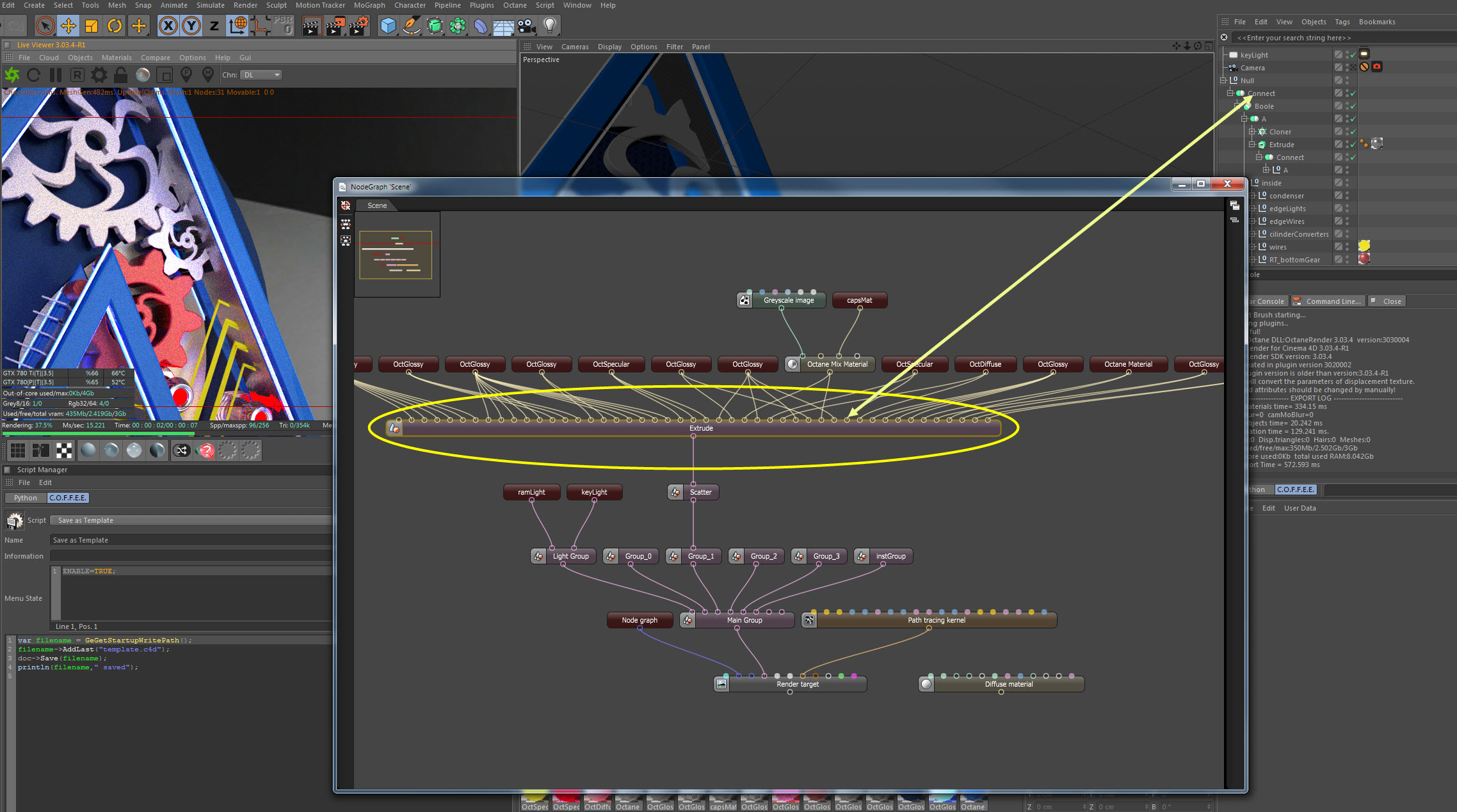Open the Chn channel dropdown

[x=261, y=75]
